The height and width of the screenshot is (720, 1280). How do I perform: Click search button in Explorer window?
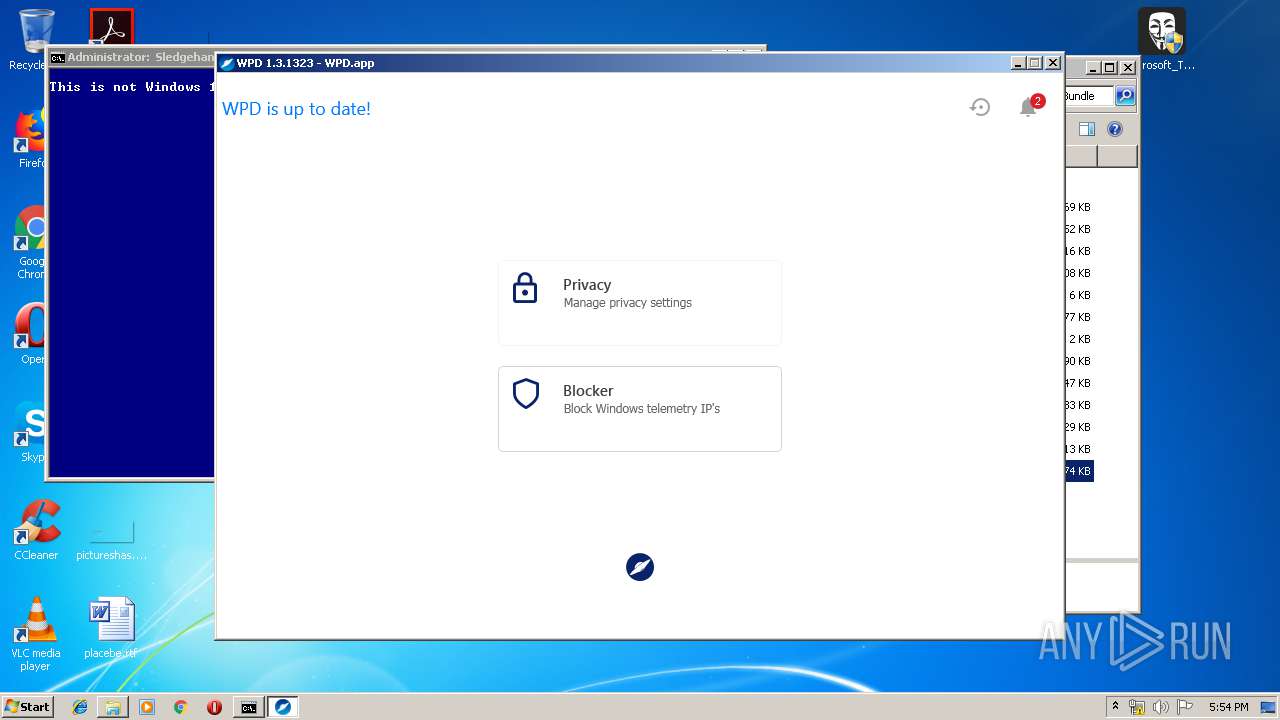[1125, 96]
